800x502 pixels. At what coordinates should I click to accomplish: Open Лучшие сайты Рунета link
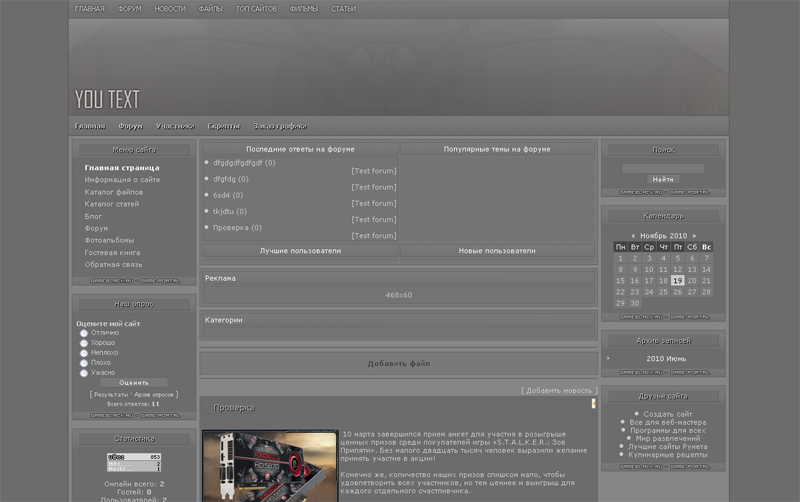pyautogui.click(x=668, y=446)
